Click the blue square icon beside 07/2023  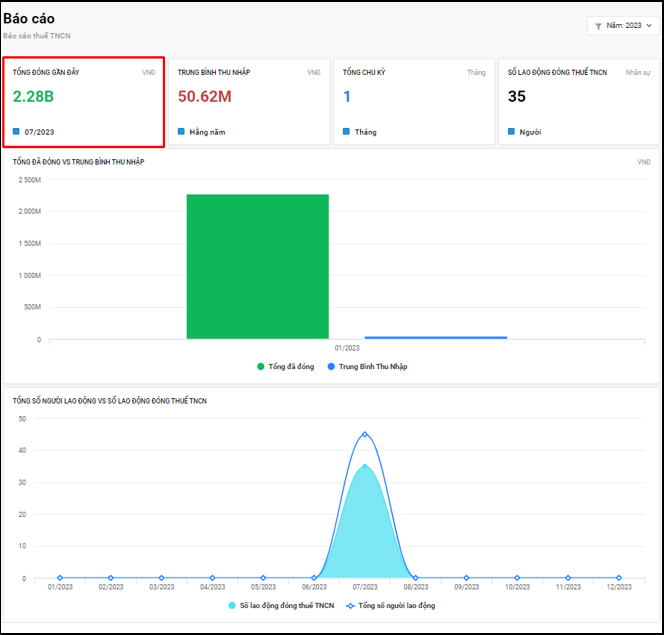[16, 131]
